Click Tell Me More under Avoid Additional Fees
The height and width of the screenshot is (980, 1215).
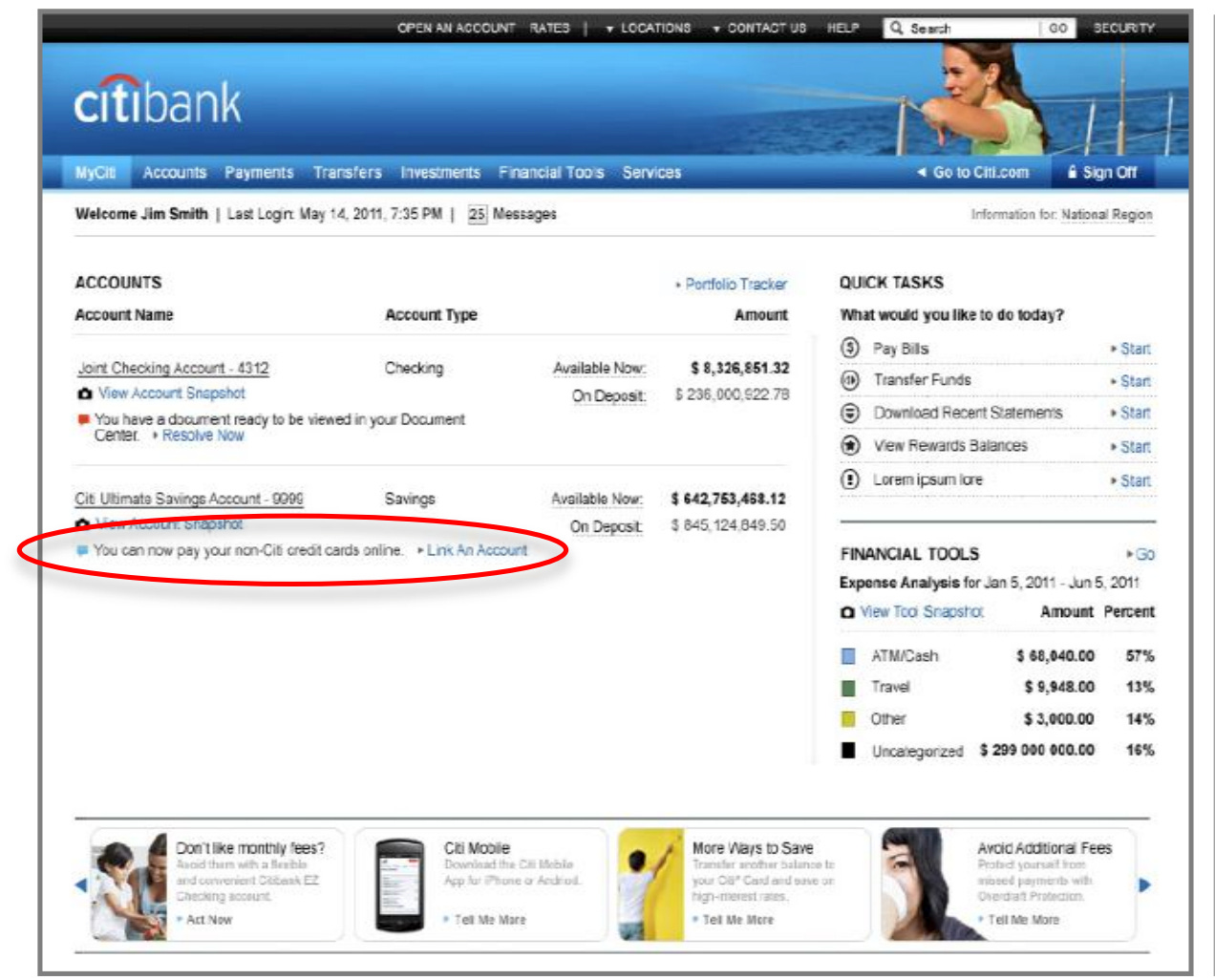[x=1018, y=919]
